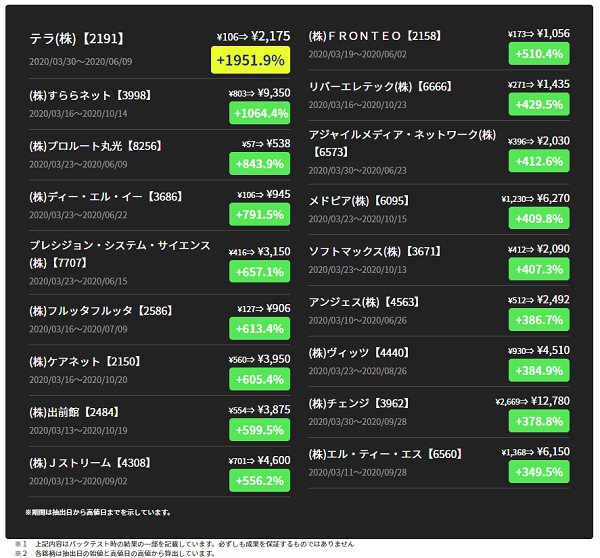Select (株)エル・ティー・エス【6560】 name

[386, 454]
